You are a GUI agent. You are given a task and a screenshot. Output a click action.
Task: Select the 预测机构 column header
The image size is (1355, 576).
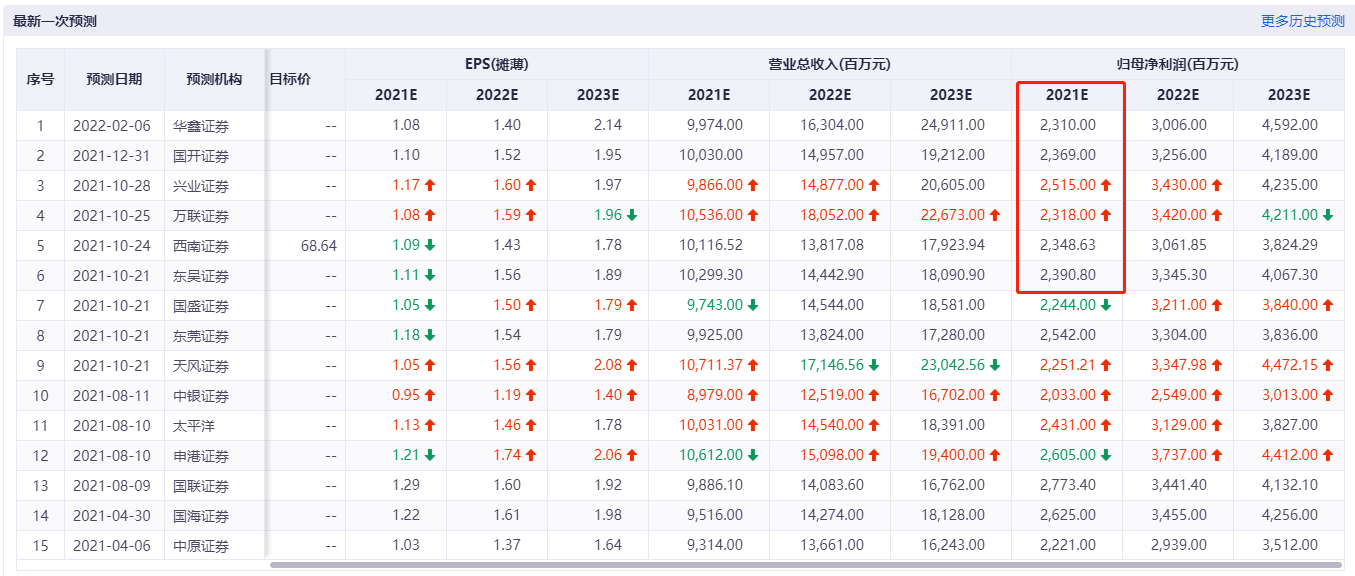coord(214,79)
